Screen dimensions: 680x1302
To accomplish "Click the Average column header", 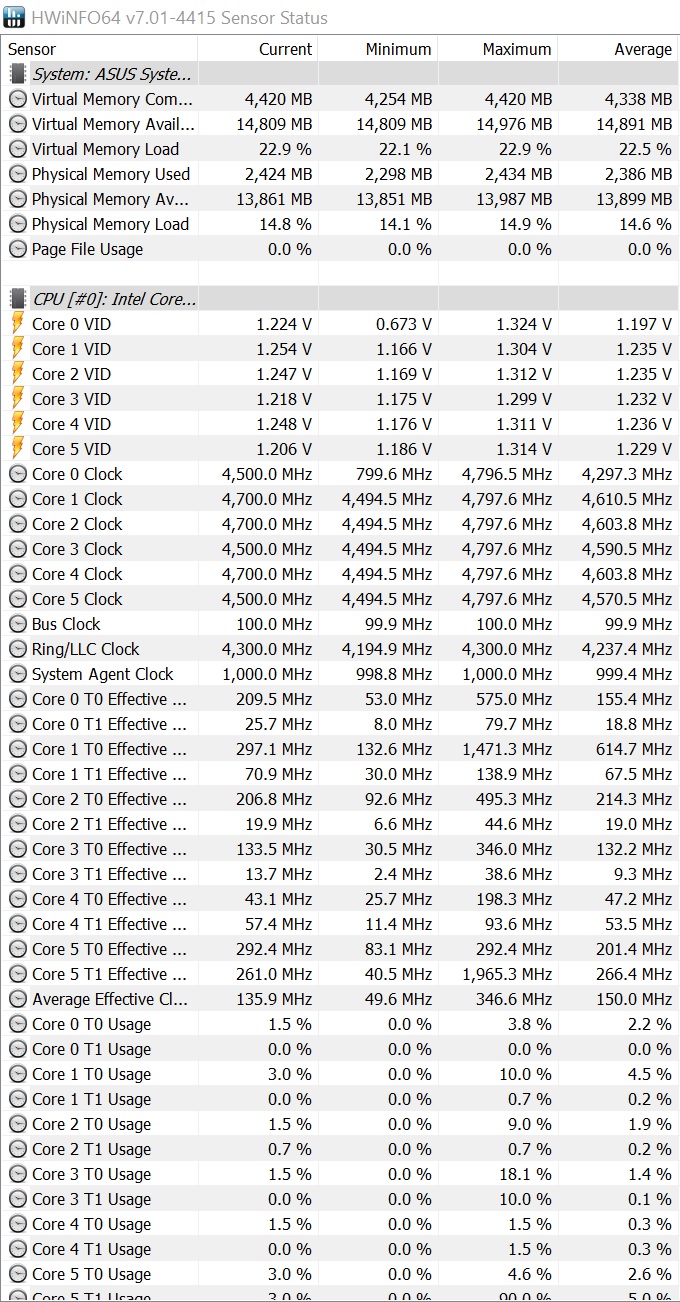I will coord(618,49).
